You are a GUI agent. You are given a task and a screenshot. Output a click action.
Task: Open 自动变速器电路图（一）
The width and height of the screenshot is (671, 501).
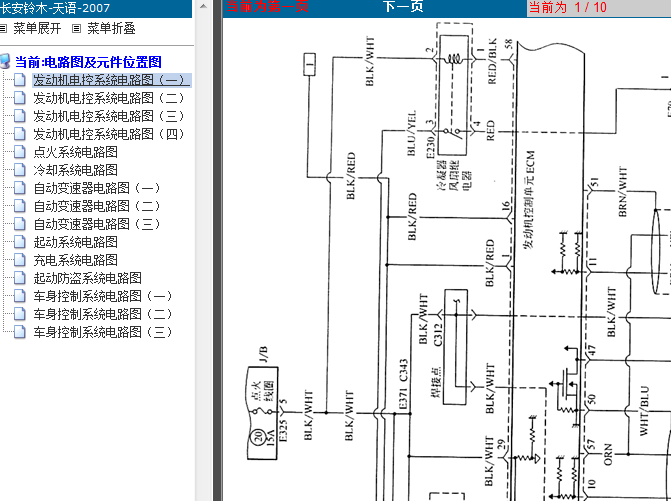tap(97, 188)
